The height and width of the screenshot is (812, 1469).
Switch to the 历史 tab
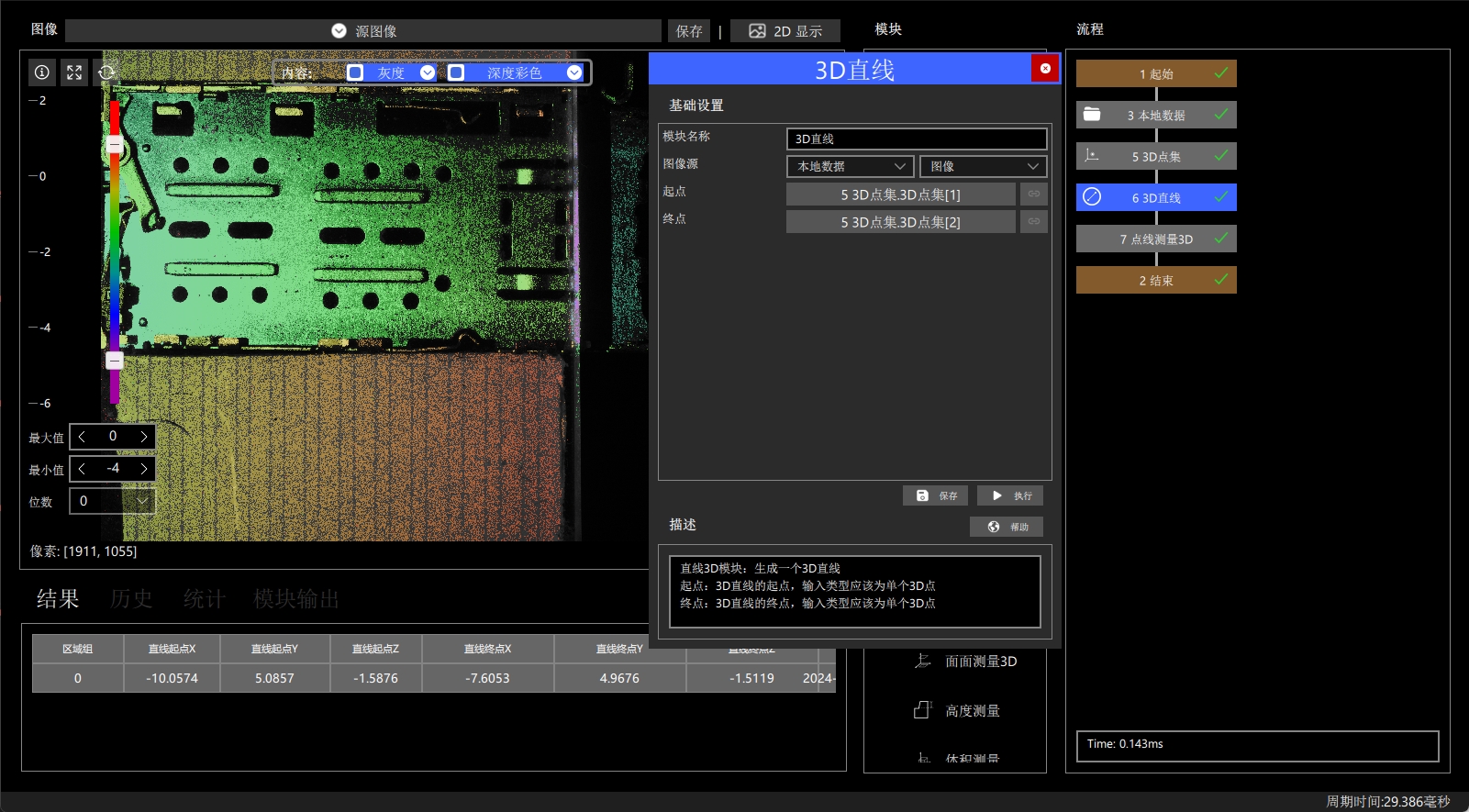click(x=131, y=599)
